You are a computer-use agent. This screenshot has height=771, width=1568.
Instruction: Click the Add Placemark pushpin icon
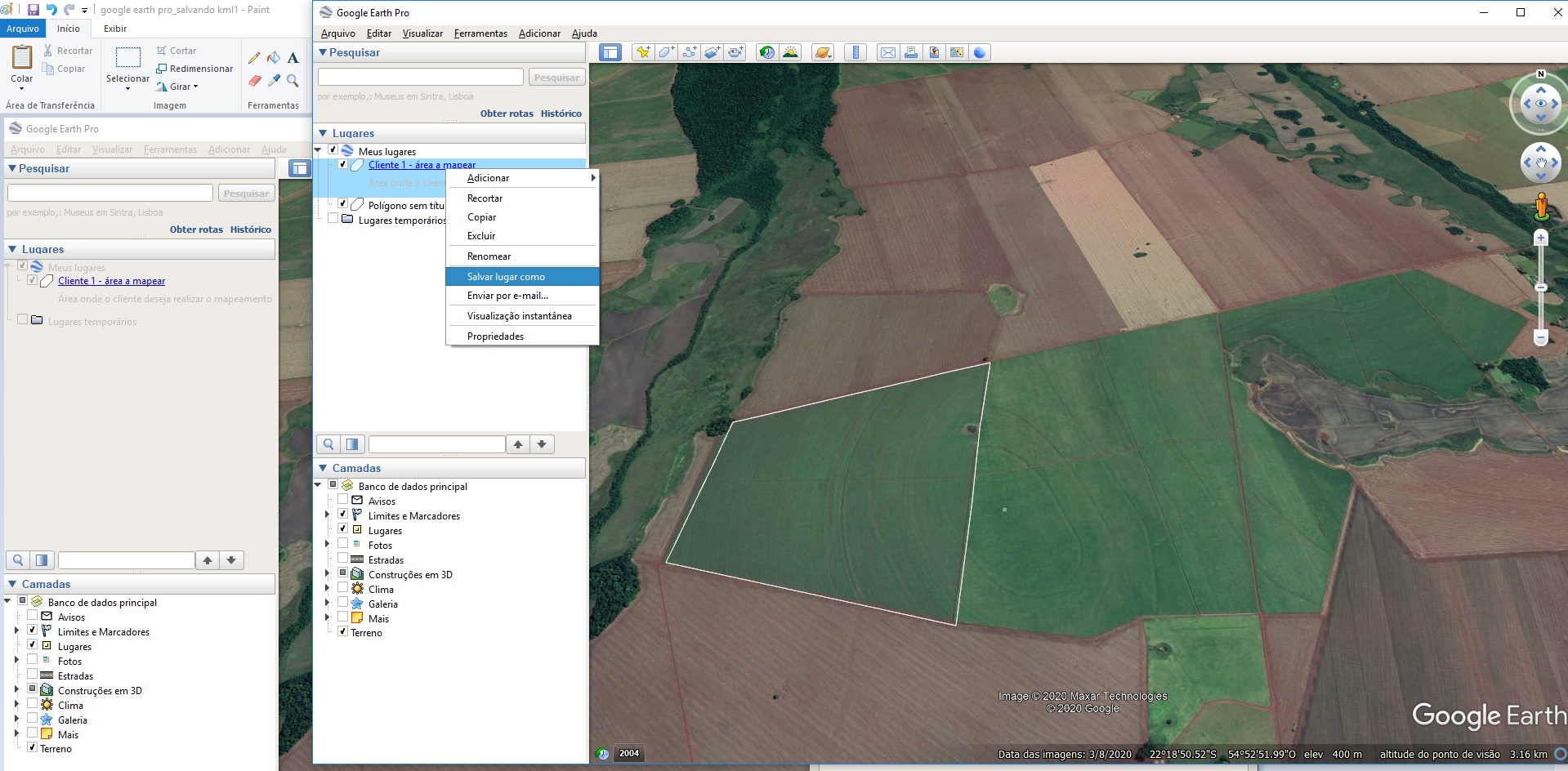[x=643, y=52]
